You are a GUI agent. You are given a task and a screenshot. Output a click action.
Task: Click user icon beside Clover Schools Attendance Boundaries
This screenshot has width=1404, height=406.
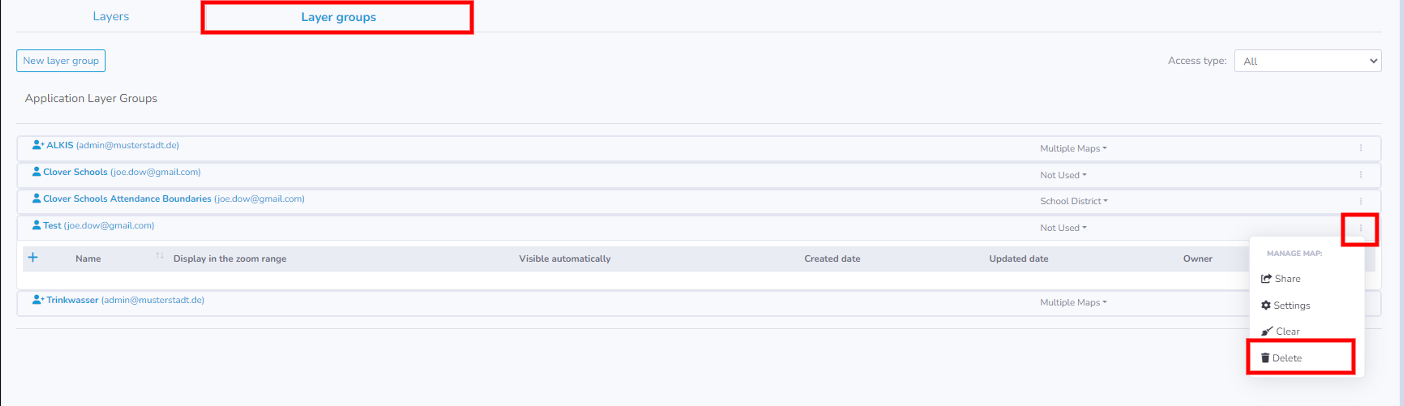[x=36, y=199]
